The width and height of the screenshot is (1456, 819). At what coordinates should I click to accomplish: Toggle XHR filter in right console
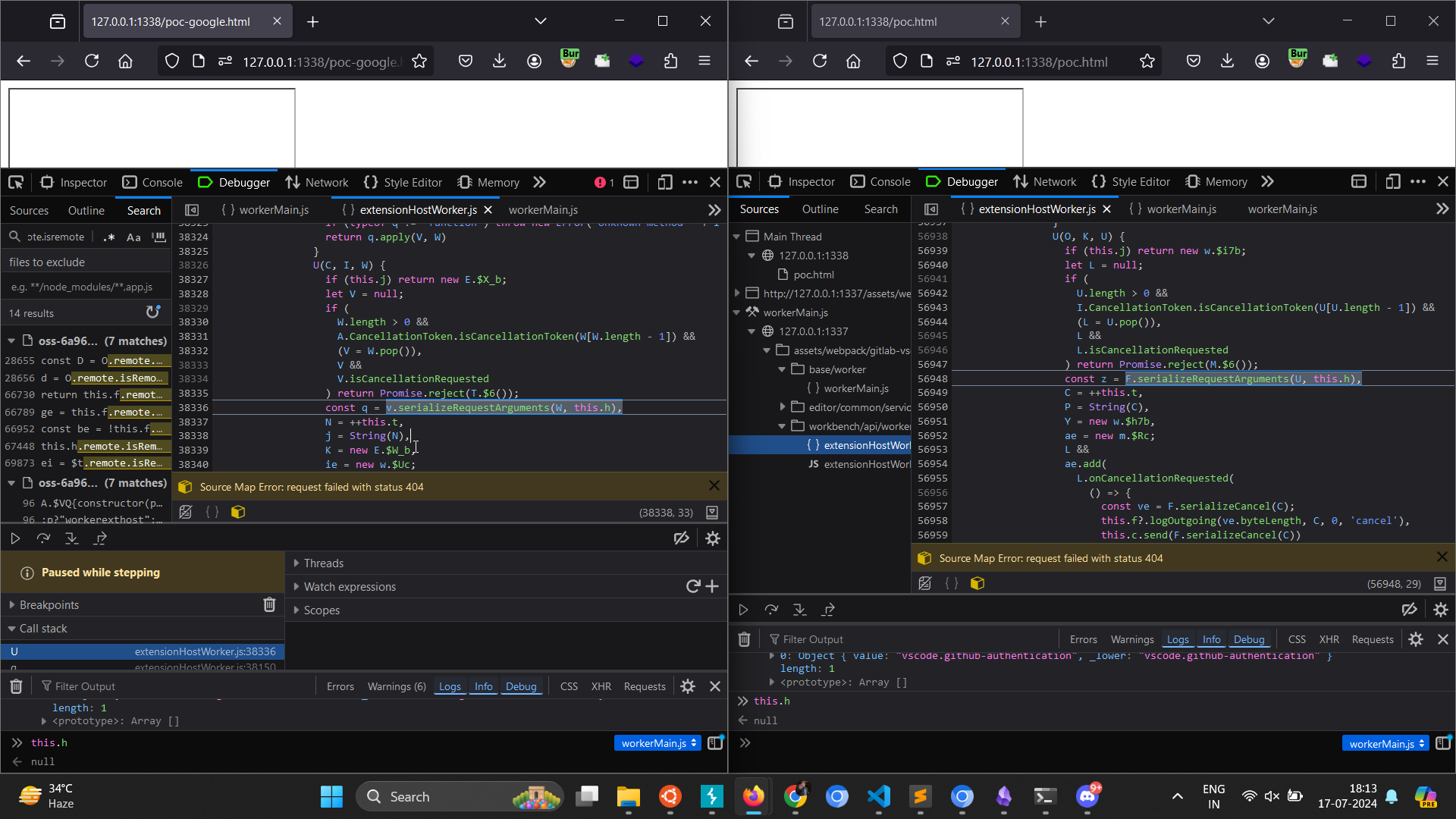click(1329, 639)
